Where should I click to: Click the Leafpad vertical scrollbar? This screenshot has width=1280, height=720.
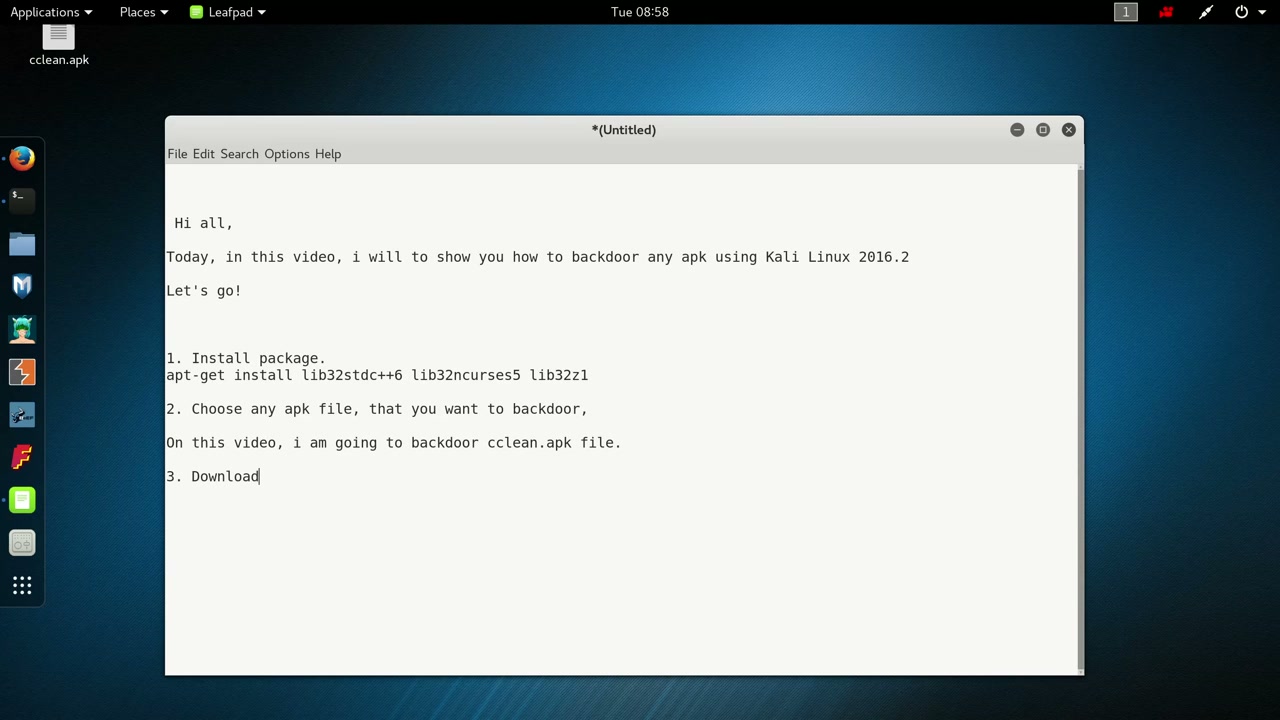pos(1079,419)
